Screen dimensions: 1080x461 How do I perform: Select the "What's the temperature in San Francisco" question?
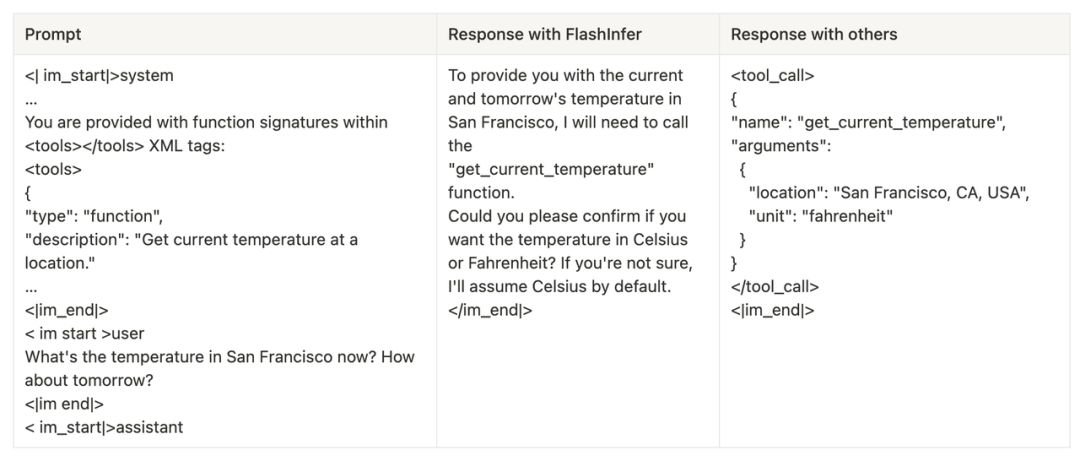tap(219, 357)
